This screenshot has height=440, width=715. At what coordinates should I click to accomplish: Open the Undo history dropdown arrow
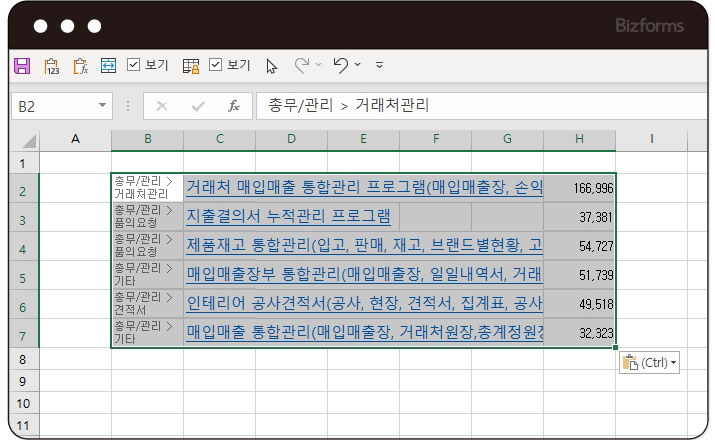pos(358,65)
